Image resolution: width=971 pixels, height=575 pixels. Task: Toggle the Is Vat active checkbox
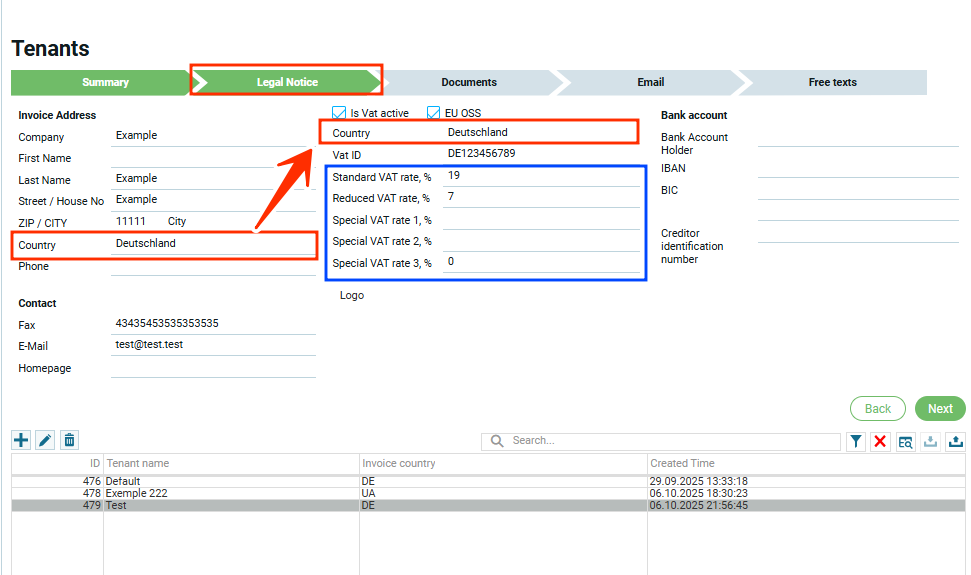click(339, 113)
